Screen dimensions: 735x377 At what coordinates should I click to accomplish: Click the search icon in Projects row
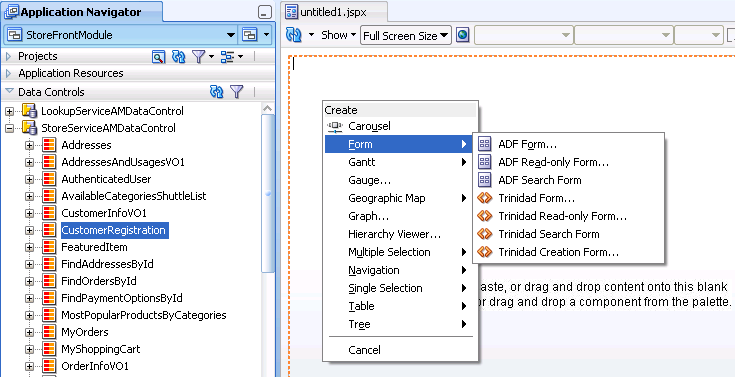[159, 57]
